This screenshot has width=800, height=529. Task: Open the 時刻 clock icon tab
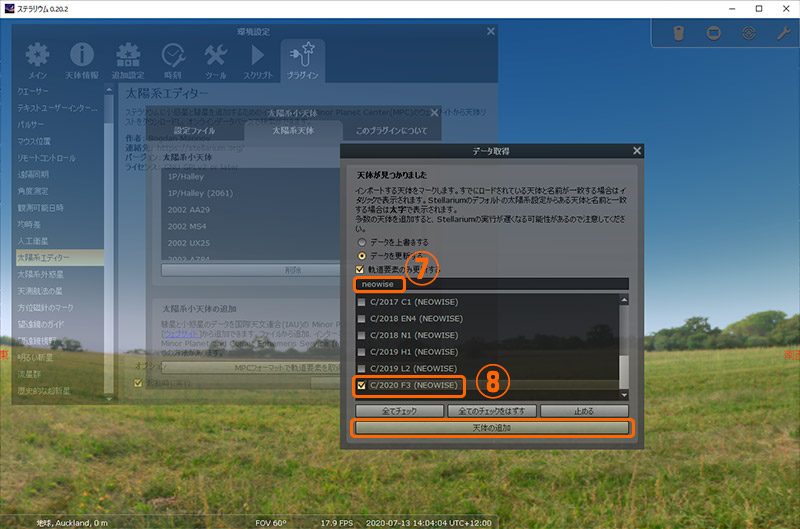point(173,61)
